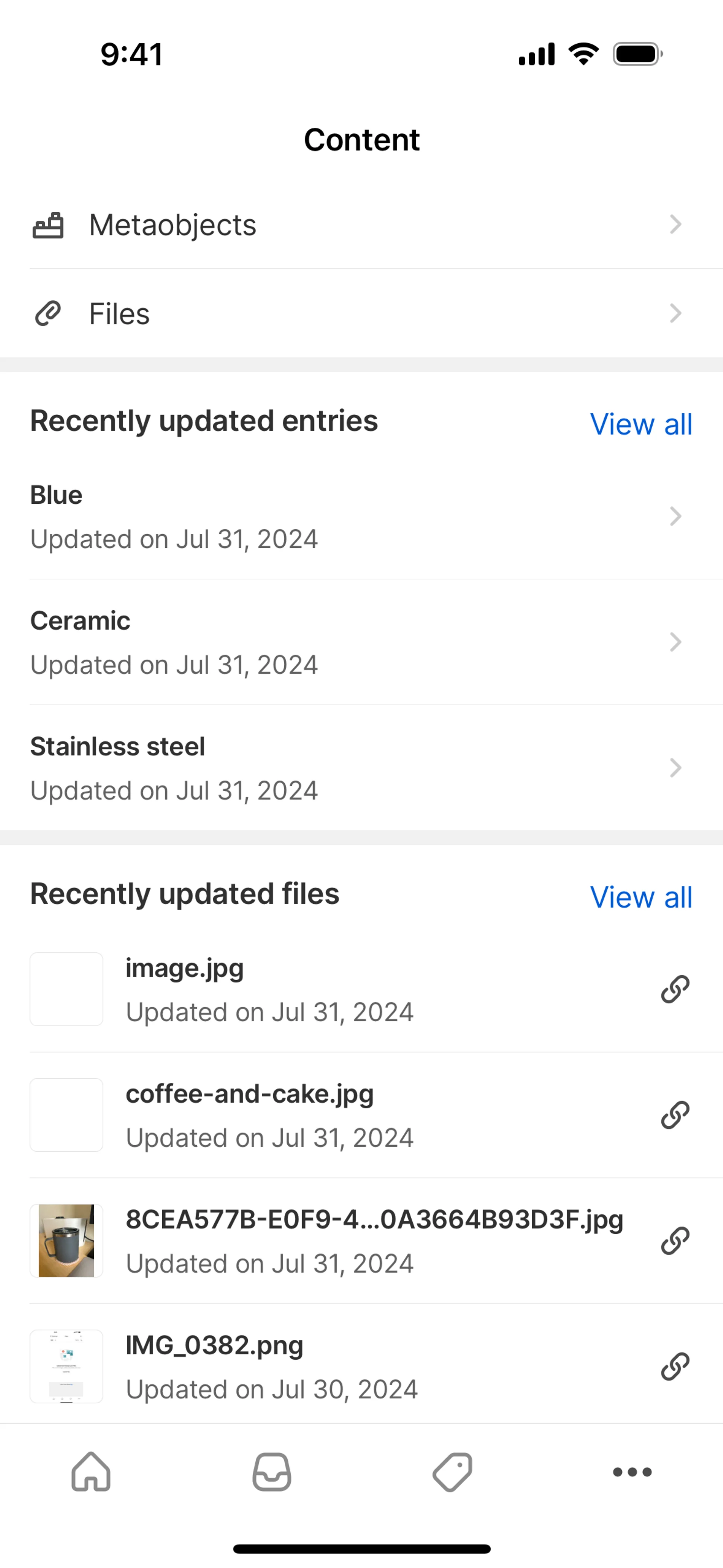
Task: Copy link for IMG_0382.png
Action: 675,1366
